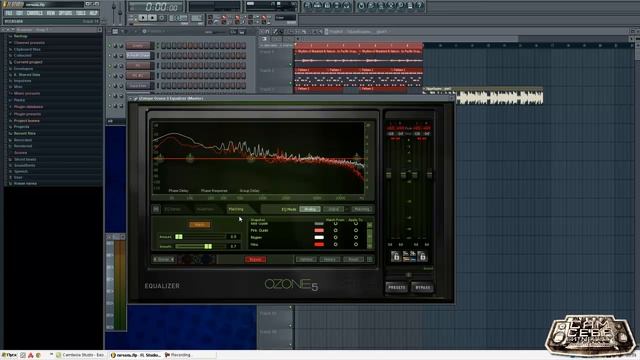Click the snapshot list scrollbar
The height and width of the screenshot is (360, 640).
pyautogui.click(x=370, y=236)
